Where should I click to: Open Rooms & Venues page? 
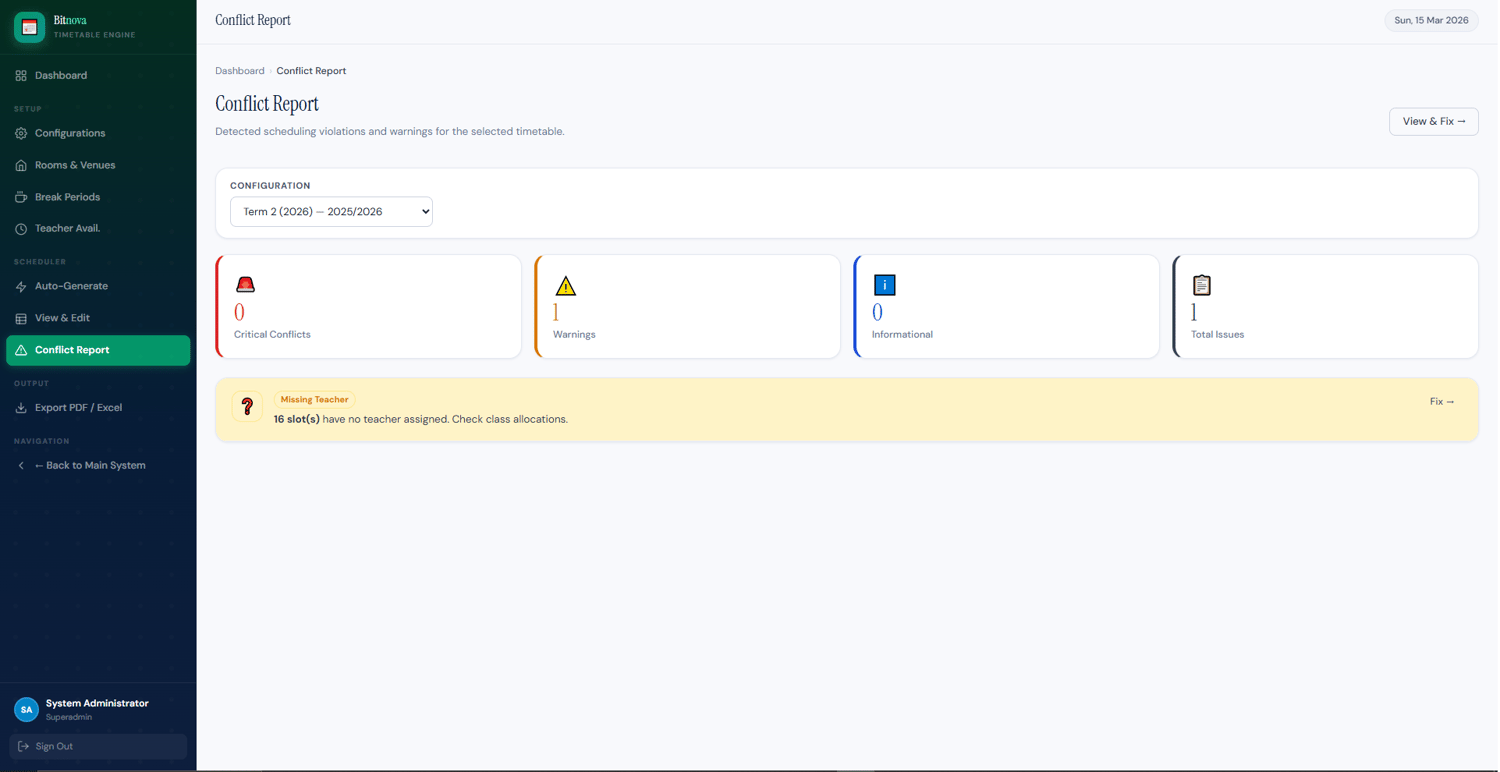pyautogui.click(x=98, y=165)
